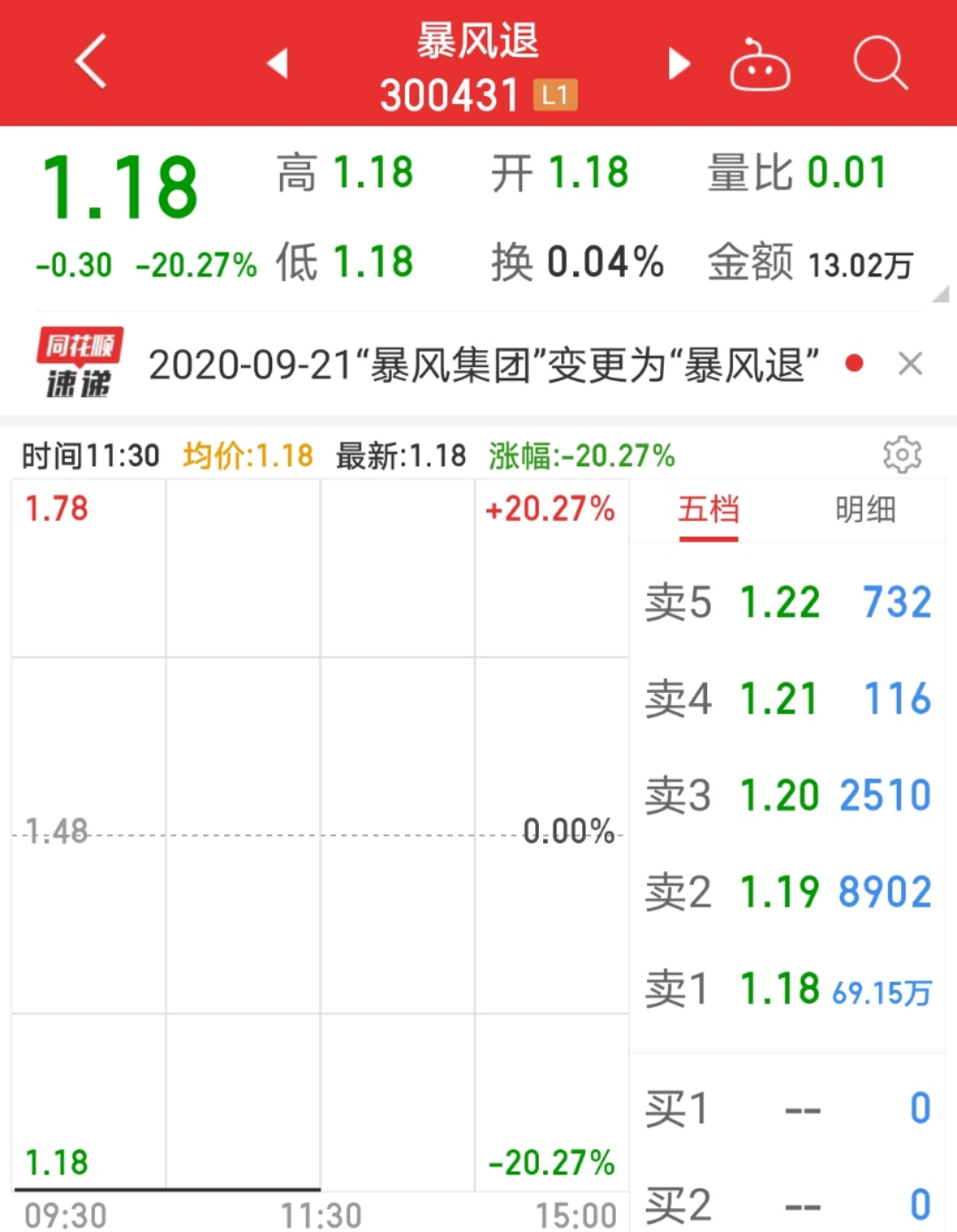
Task: Select 卖4 row at 1.21
Action: (788, 698)
